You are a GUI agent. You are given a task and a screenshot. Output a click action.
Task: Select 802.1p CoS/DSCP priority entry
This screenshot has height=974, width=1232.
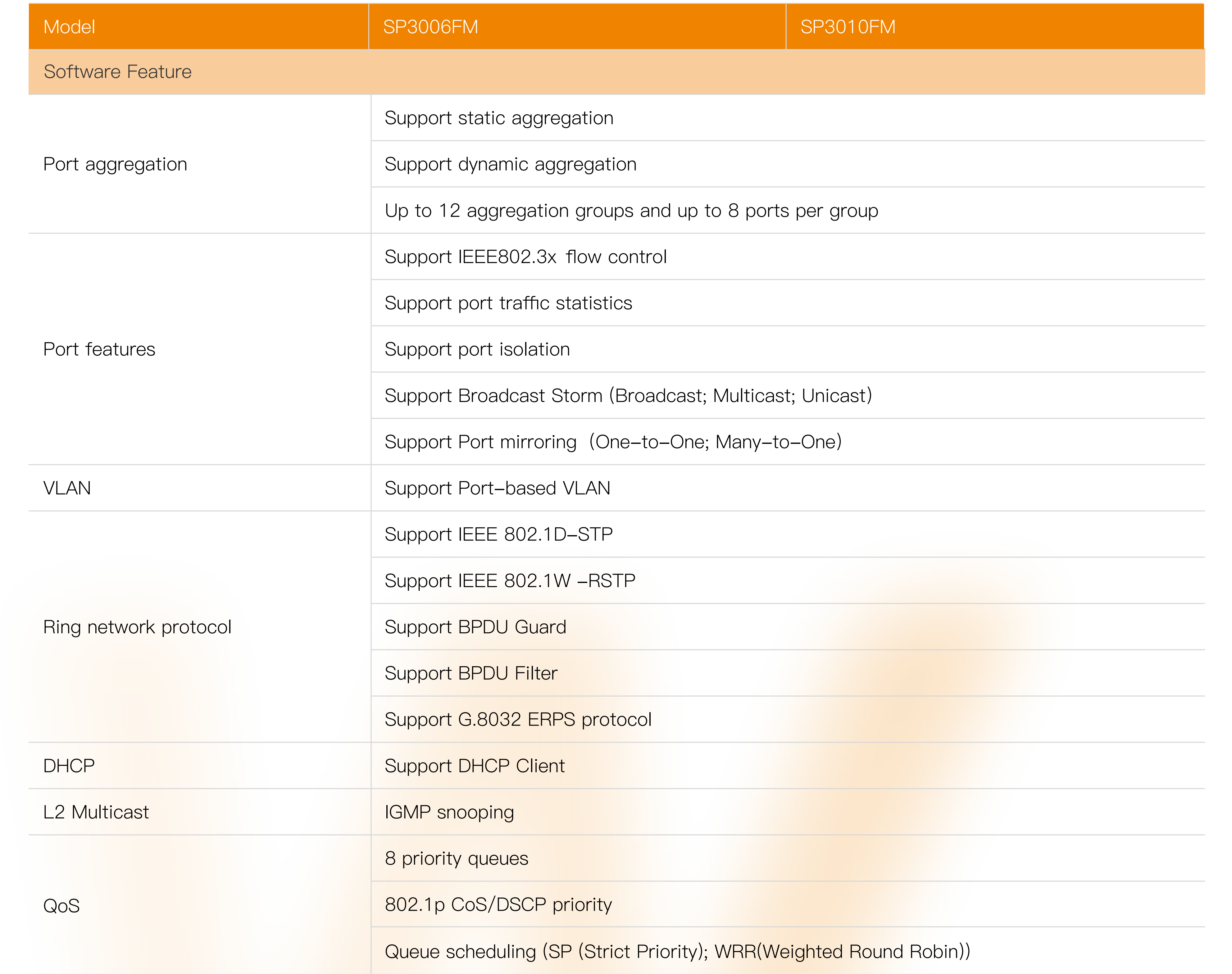[x=498, y=904]
